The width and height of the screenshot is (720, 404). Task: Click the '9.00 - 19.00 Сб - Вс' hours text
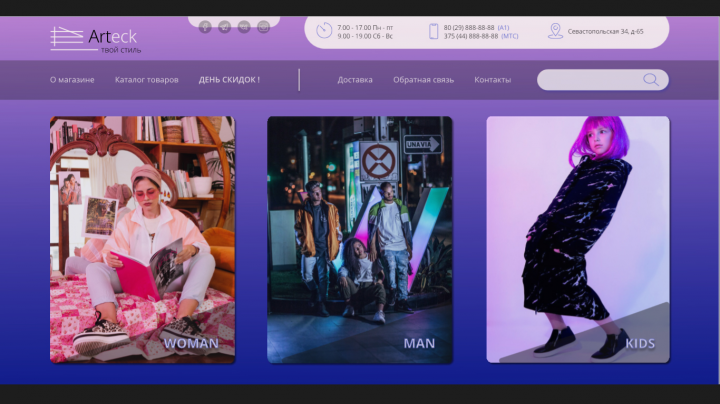(365, 36)
